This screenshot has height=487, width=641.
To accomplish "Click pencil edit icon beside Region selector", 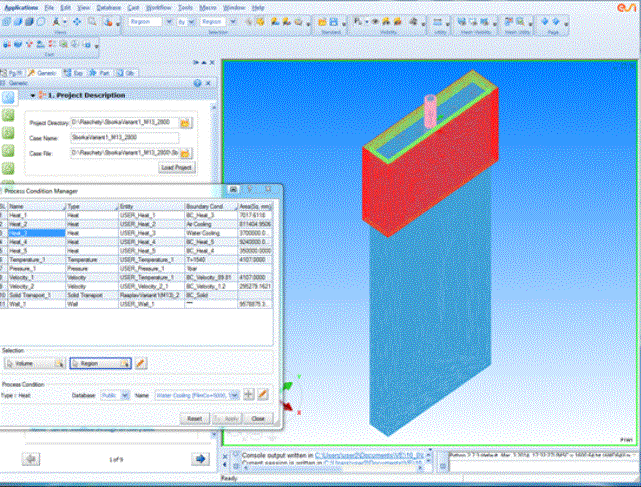I will pyautogui.click(x=142, y=364).
